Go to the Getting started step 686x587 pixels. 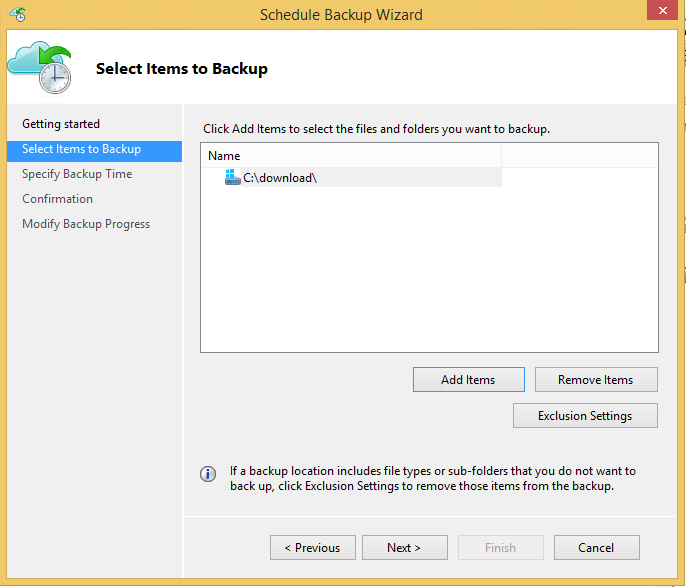coord(61,124)
